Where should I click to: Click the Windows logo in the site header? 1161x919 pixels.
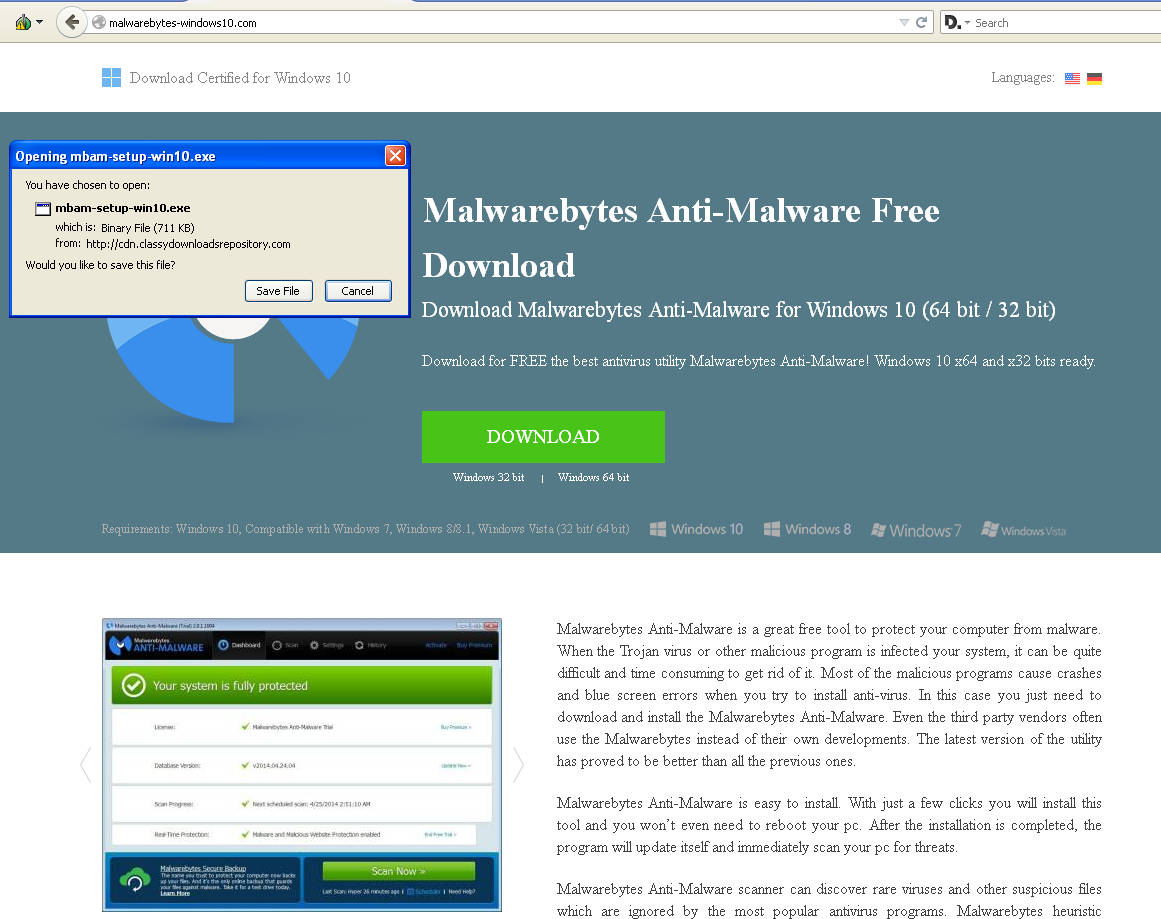(x=111, y=78)
